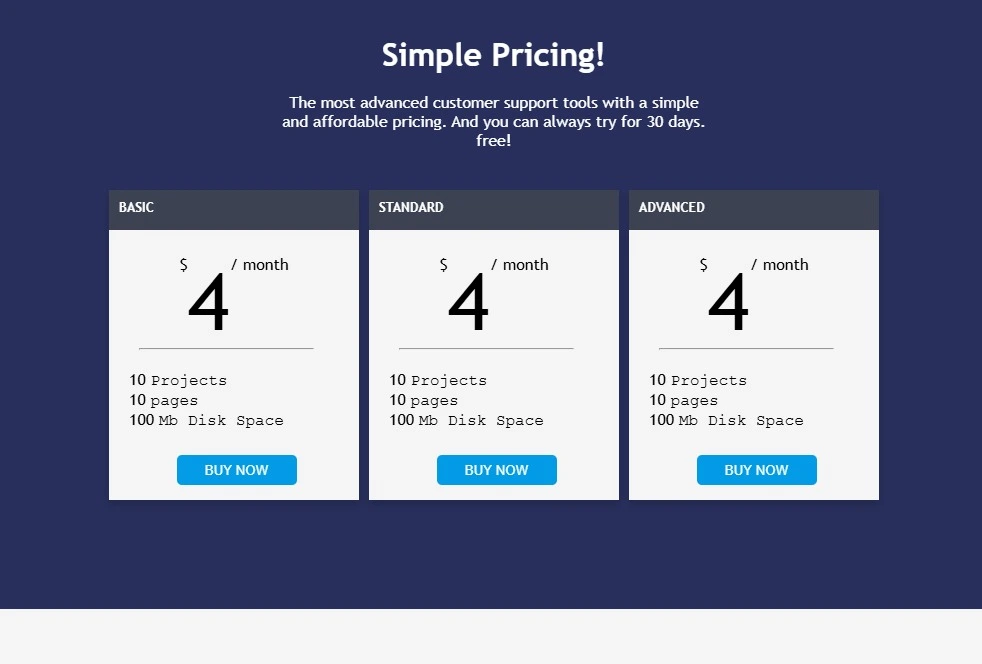Screen dimensions: 982x664
Task: Click the 30 days free description text
Action: click(493, 122)
